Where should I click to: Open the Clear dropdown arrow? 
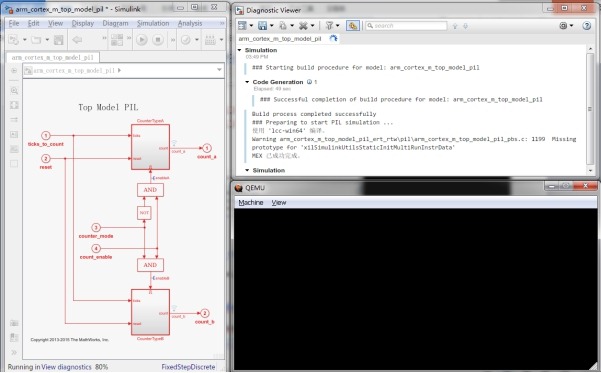coord(312,26)
